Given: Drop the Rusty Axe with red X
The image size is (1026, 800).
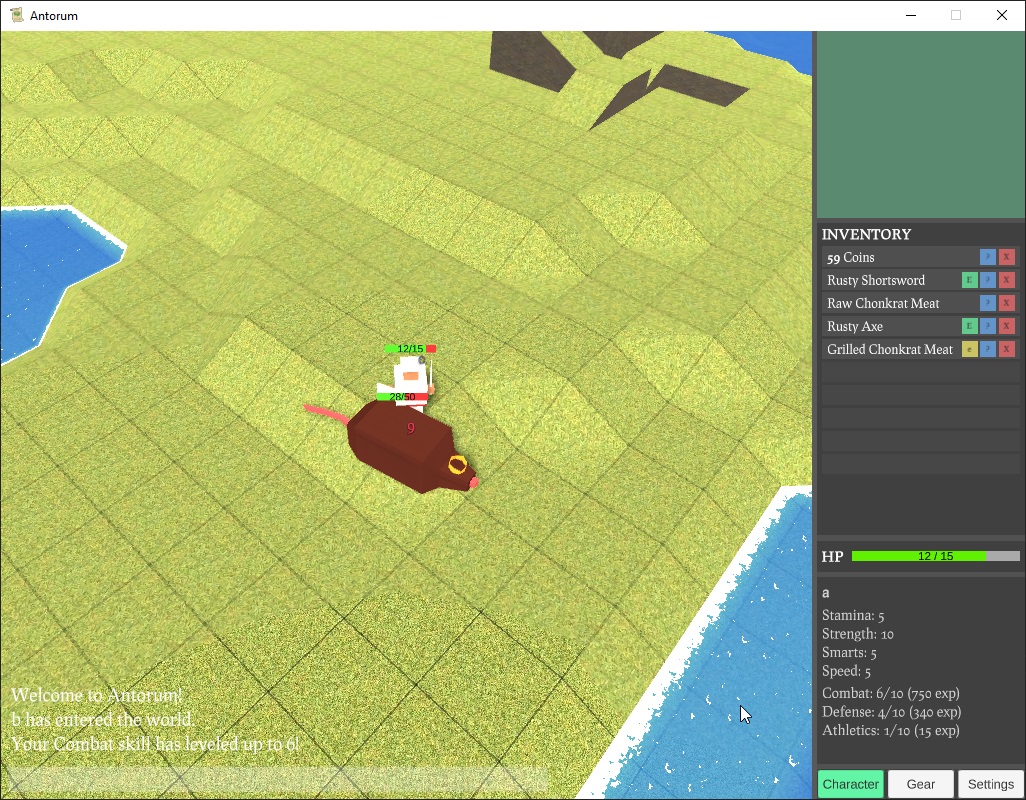Looking at the screenshot, I should click(1007, 326).
